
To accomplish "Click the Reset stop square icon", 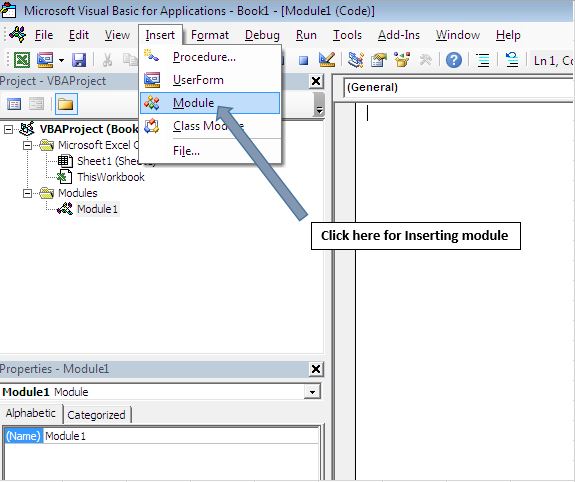I will [303, 60].
